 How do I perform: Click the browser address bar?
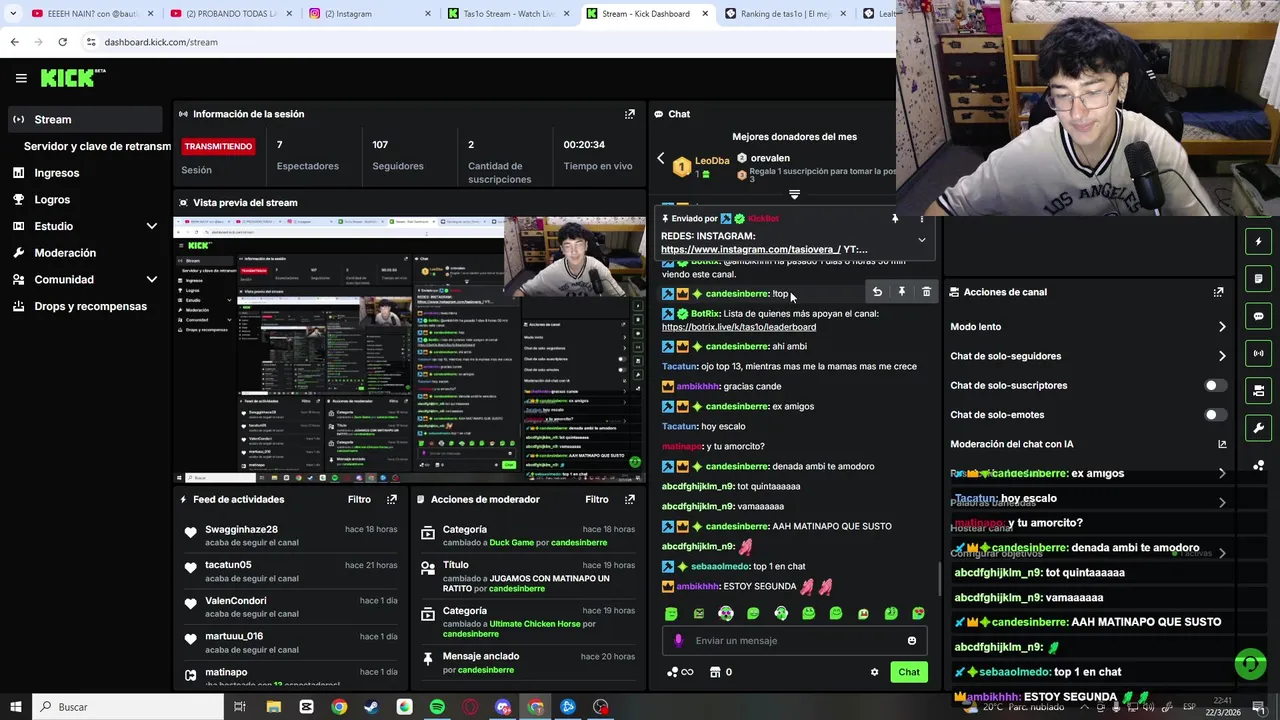click(x=490, y=42)
